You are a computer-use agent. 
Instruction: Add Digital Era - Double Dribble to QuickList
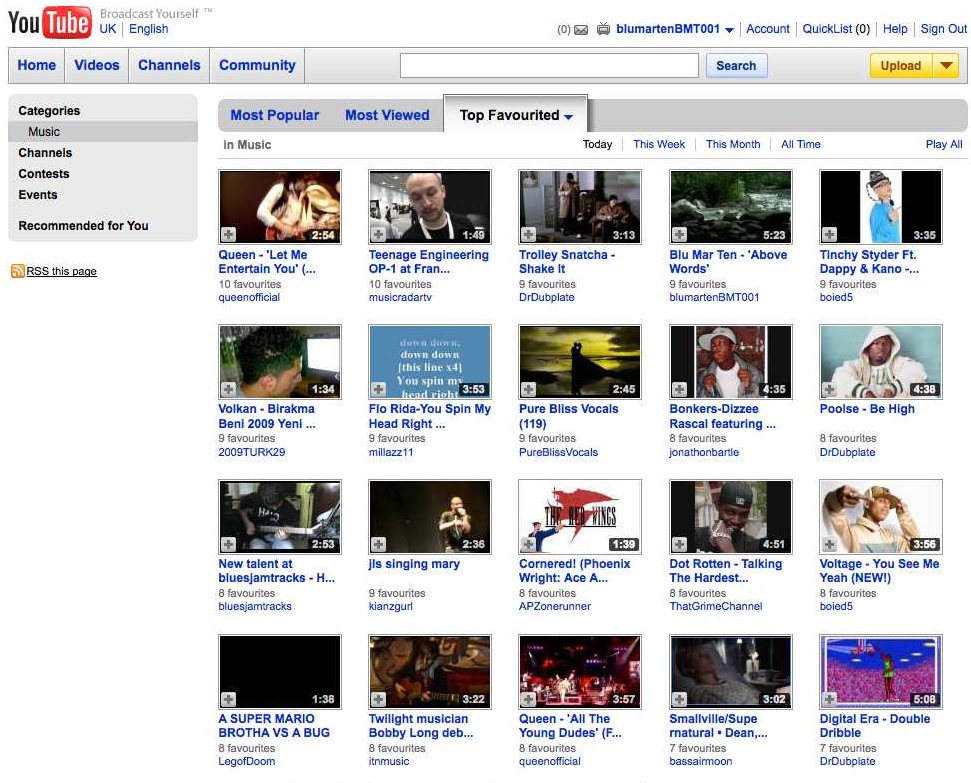point(829,699)
